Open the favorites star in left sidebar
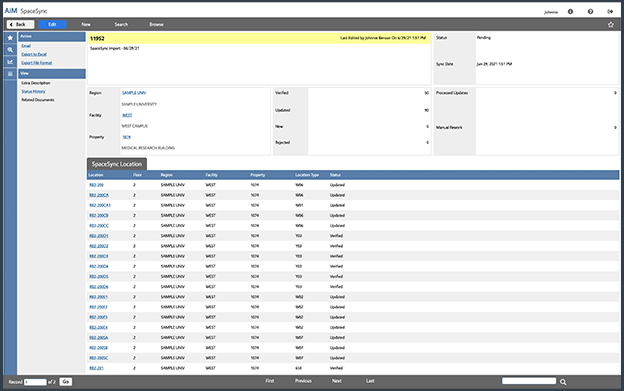 tap(10, 37)
